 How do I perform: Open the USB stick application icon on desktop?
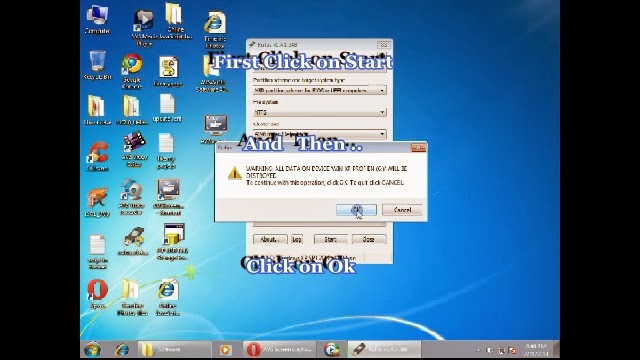click(133, 242)
